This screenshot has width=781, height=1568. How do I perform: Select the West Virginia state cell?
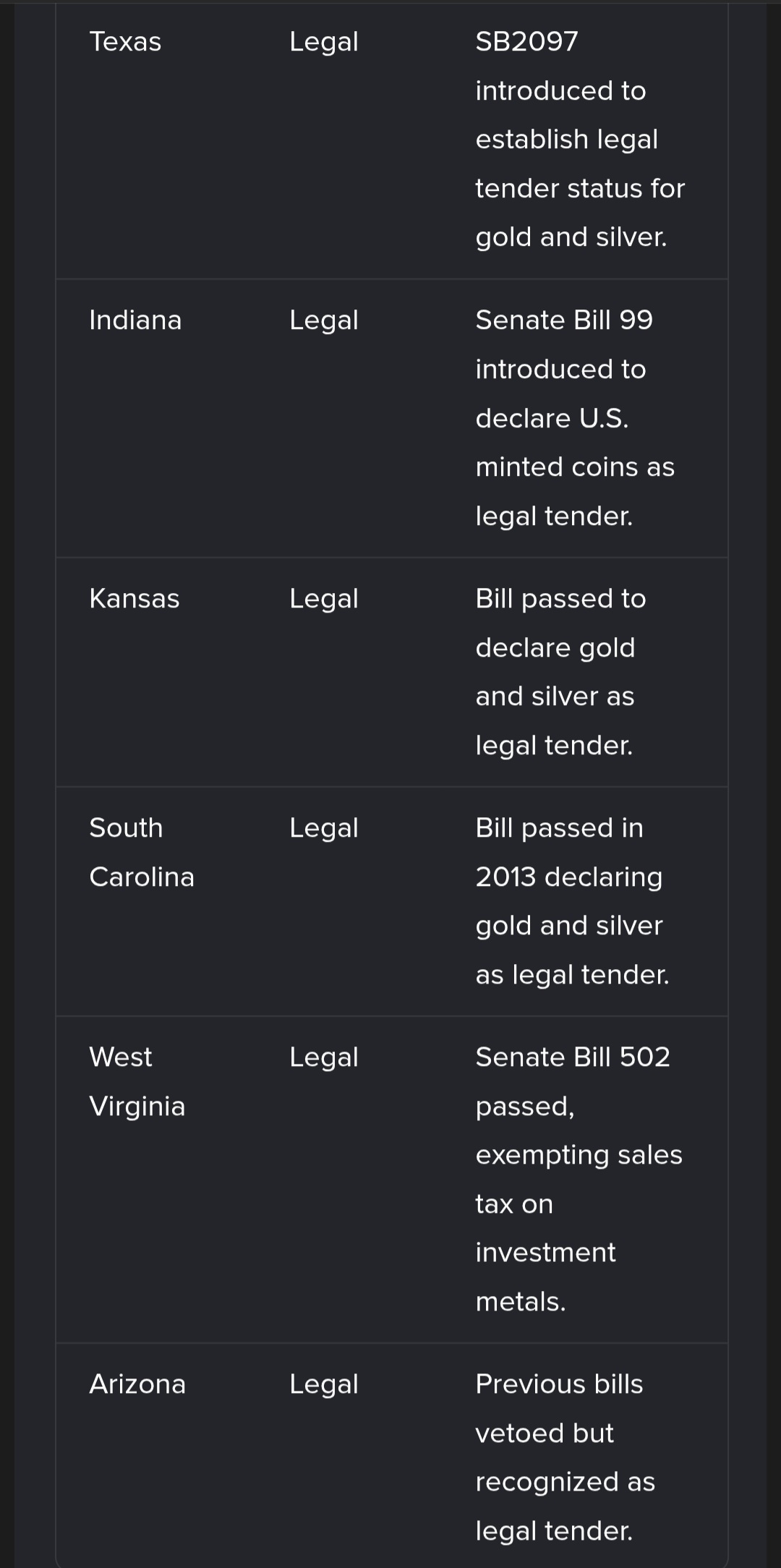coord(137,1081)
